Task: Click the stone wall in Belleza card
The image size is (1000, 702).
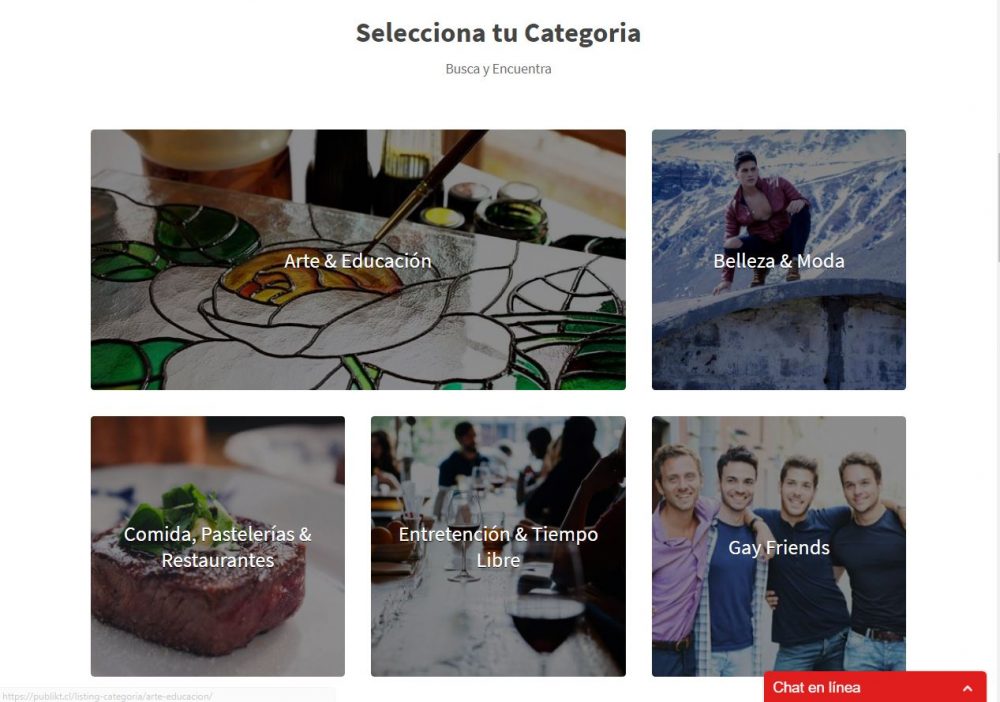Action: [779, 345]
